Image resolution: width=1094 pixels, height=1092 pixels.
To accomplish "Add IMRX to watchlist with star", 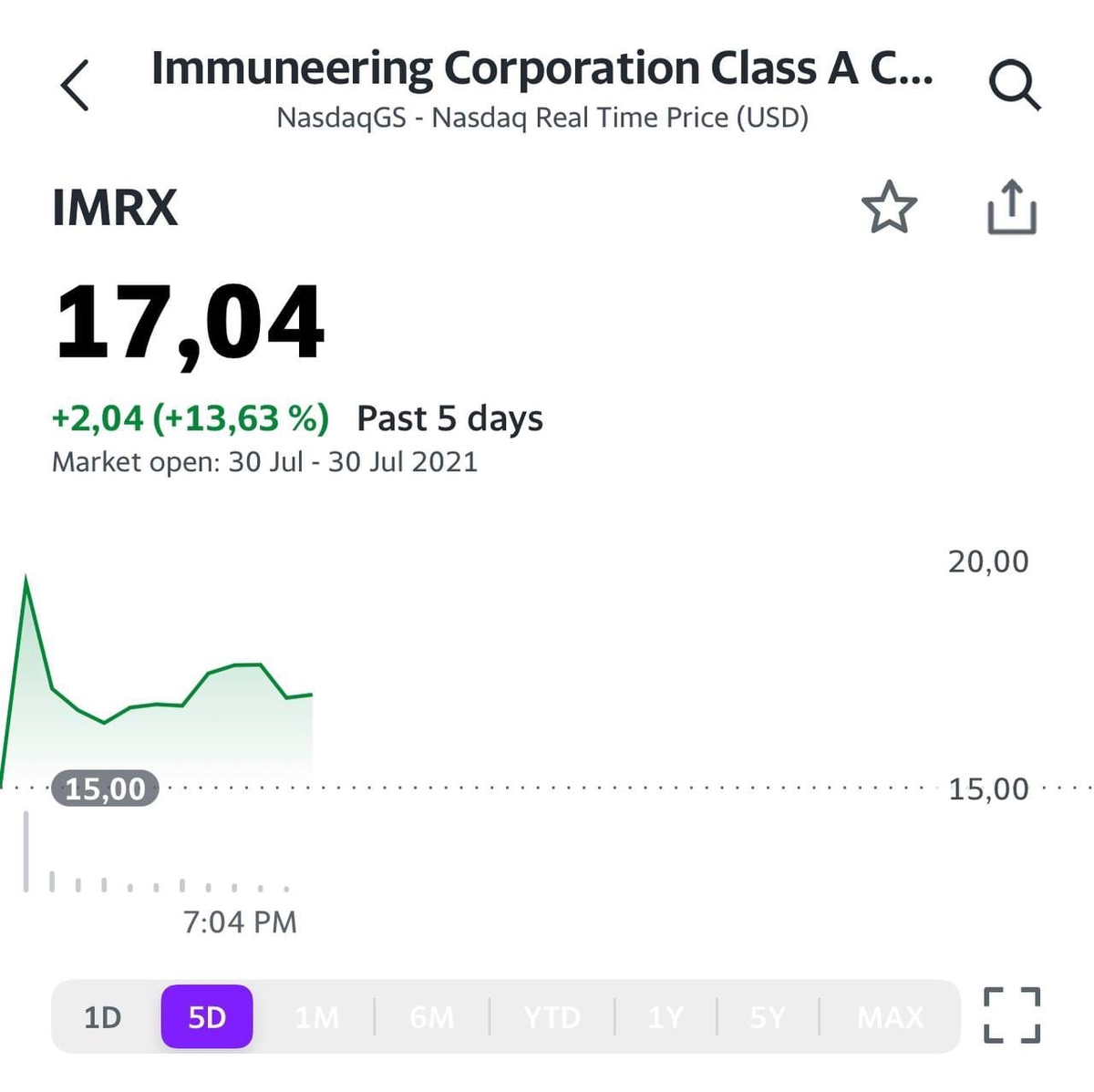I will click(x=889, y=208).
